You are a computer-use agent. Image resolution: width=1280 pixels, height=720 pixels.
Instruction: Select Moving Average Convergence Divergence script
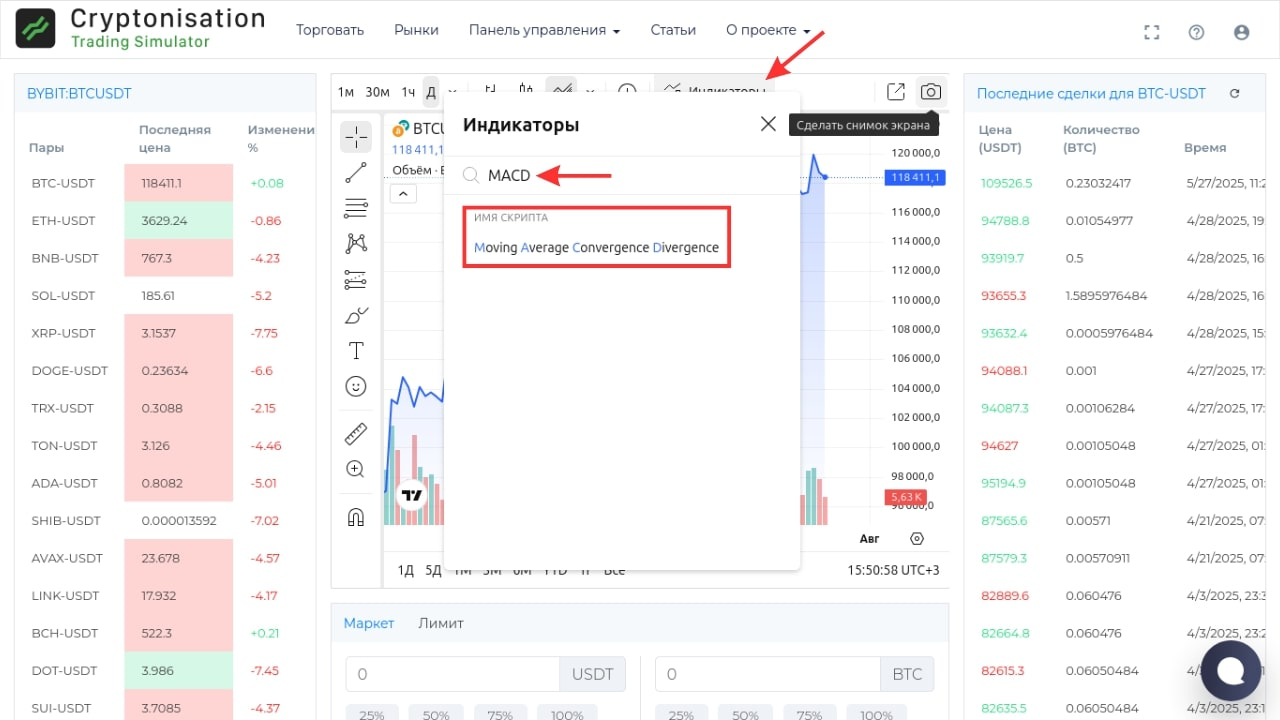[596, 247]
